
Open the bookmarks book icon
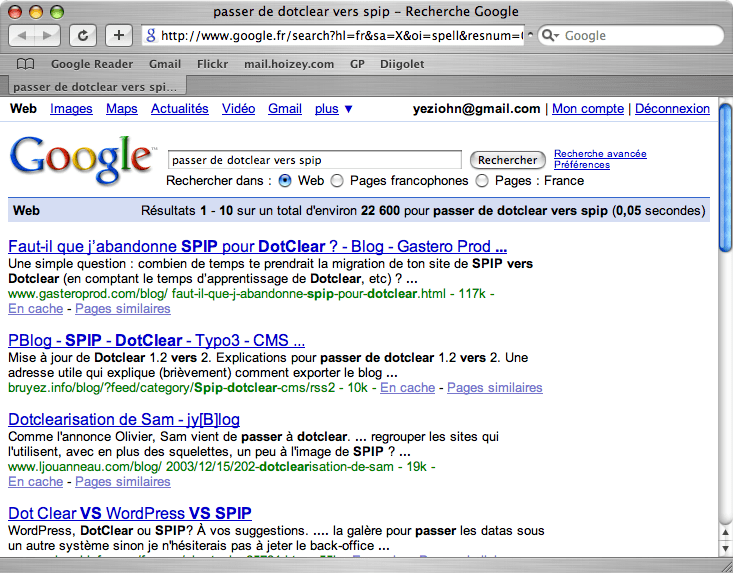pos(25,64)
